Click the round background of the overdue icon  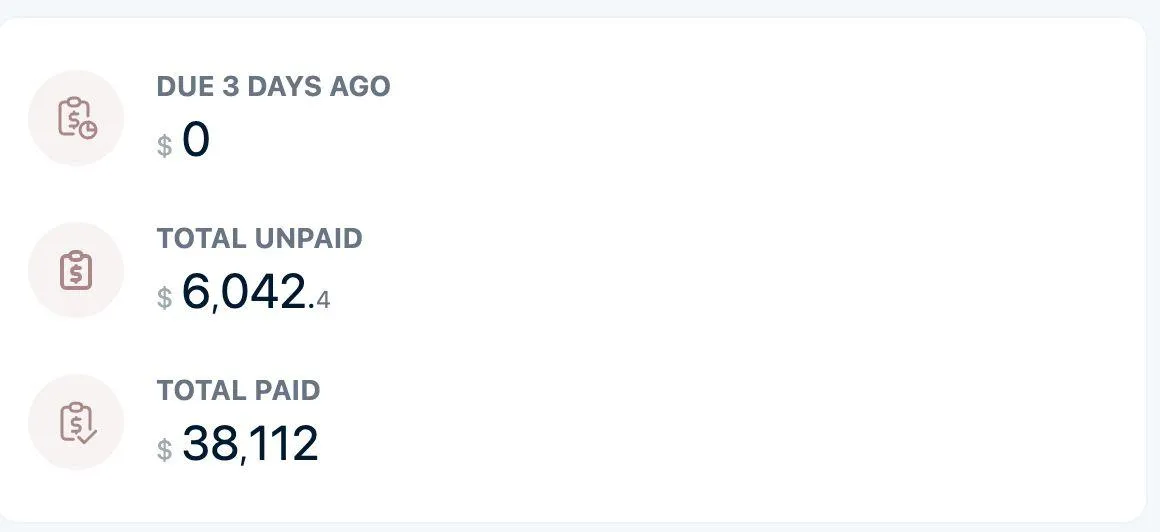[76, 118]
